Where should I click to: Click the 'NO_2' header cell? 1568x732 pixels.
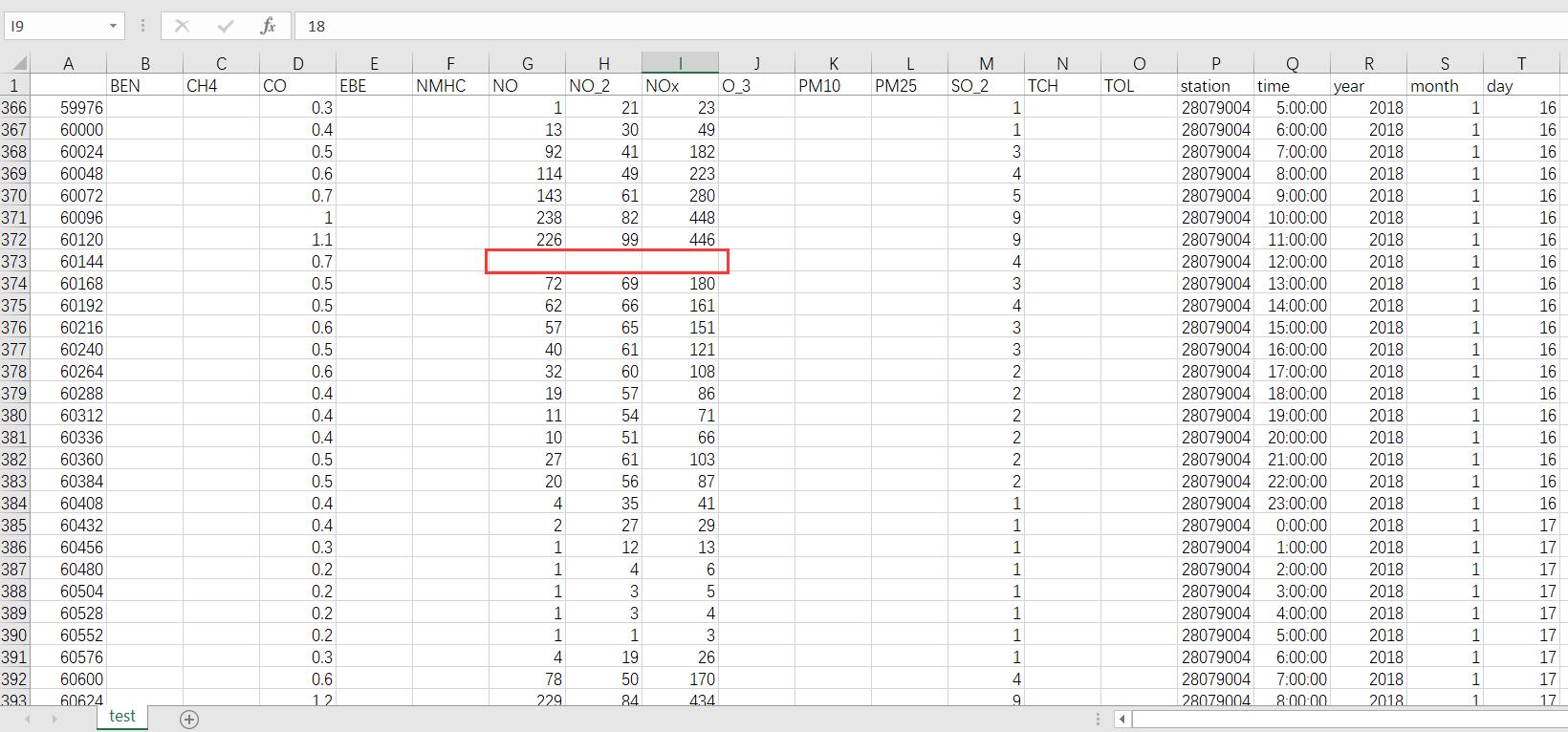pyautogui.click(x=603, y=86)
